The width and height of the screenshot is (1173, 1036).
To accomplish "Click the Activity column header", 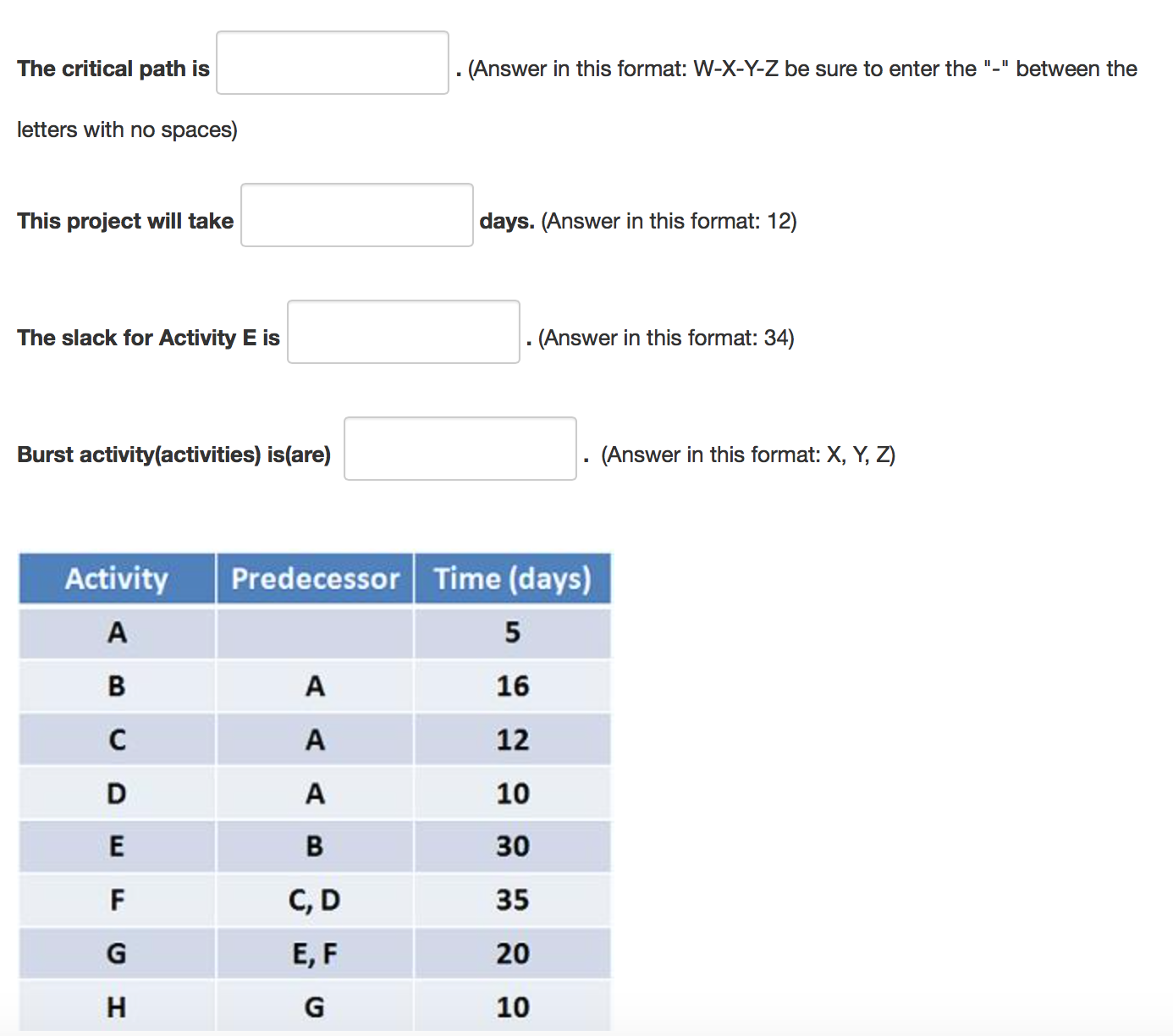I will coord(117,579).
